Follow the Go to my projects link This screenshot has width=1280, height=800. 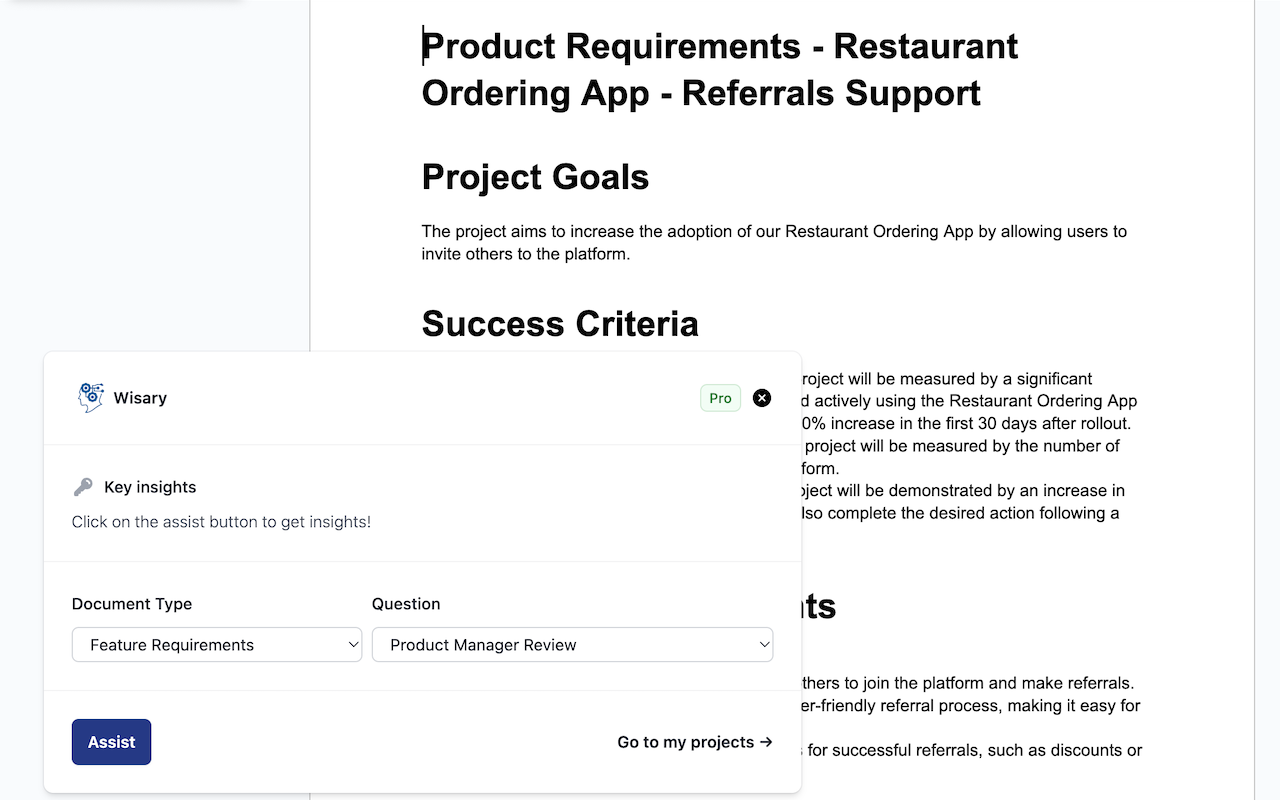[695, 742]
